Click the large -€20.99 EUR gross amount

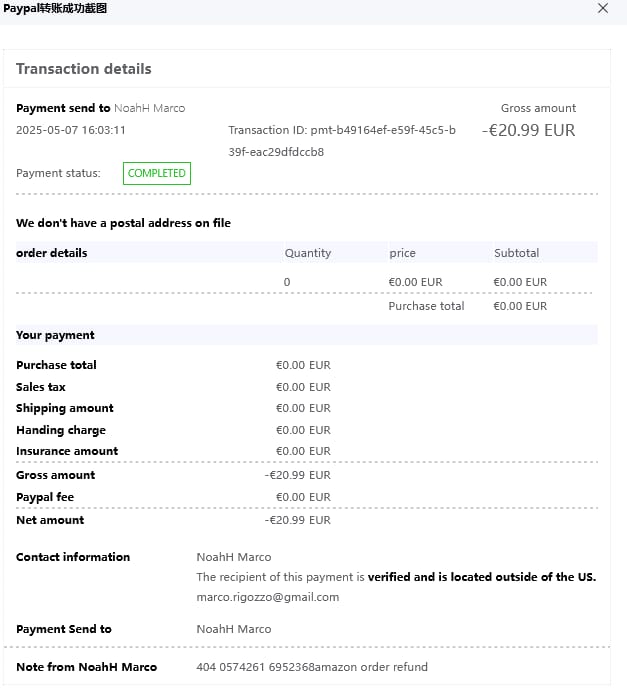point(529,130)
